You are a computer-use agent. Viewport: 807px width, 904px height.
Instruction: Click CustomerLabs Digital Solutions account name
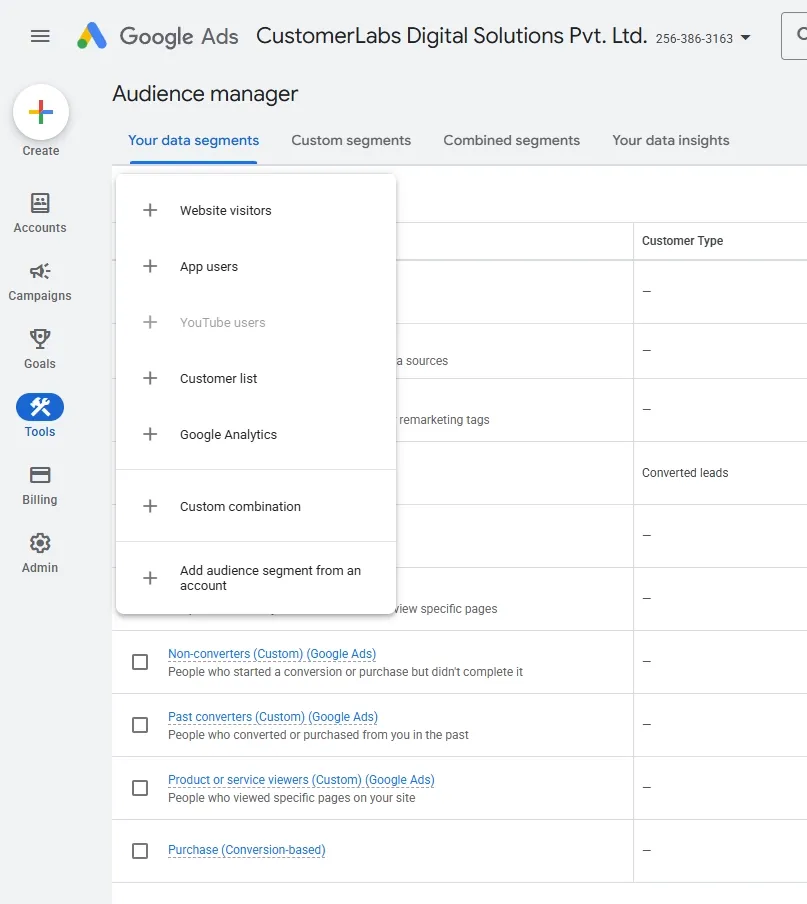click(x=451, y=36)
